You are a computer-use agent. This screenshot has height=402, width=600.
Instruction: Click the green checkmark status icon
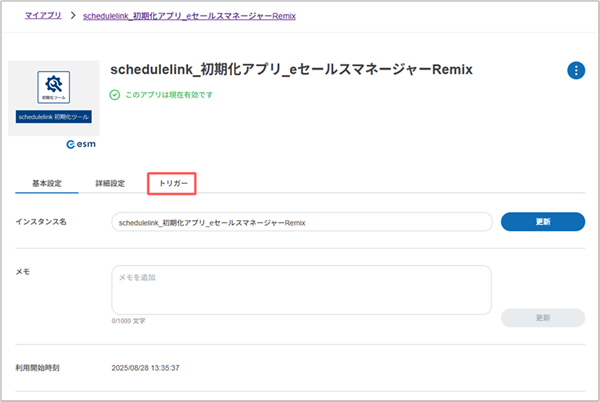pos(115,95)
